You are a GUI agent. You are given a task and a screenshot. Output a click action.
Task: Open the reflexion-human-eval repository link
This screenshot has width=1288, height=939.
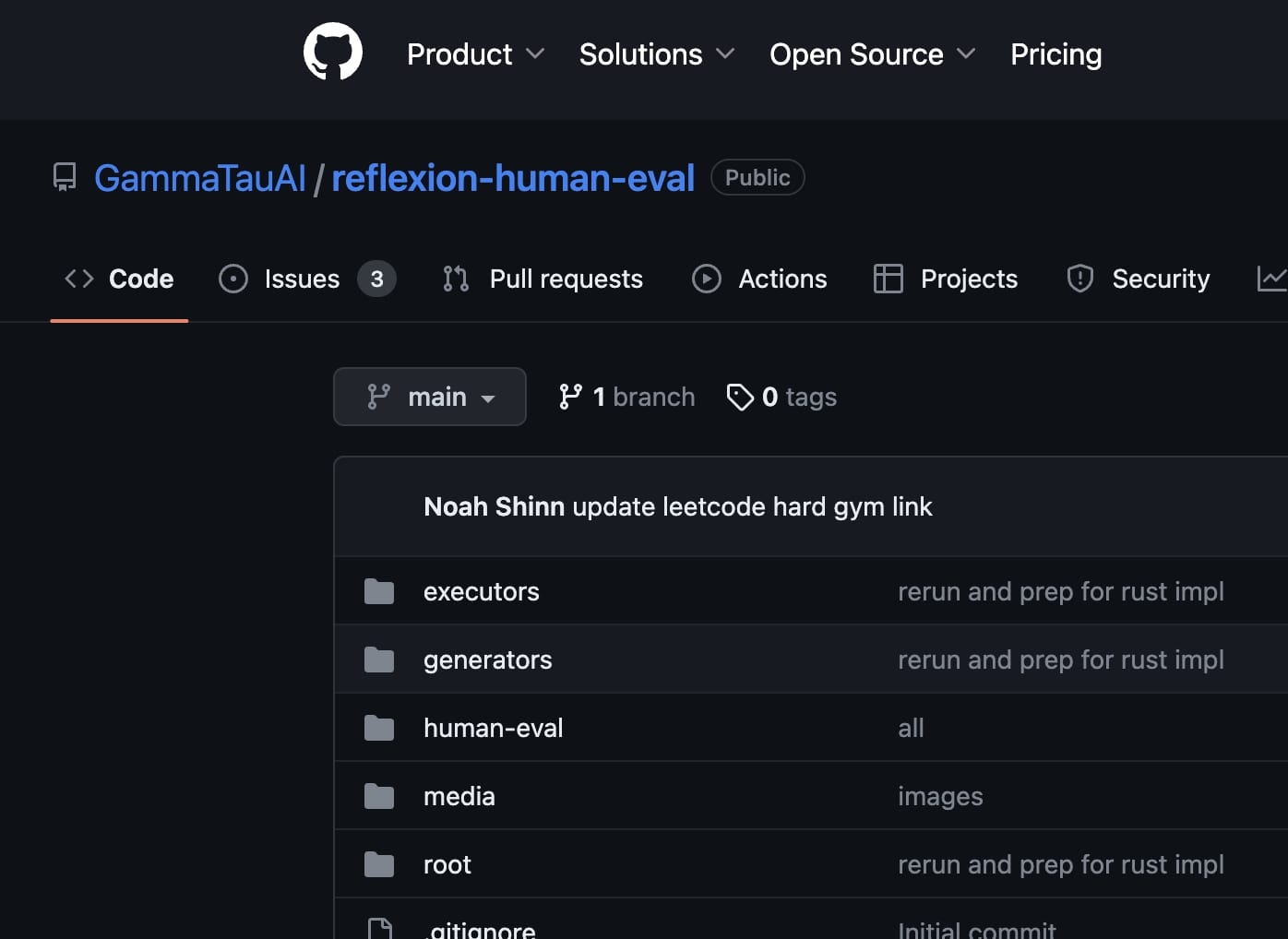click(x=513, y=177)
